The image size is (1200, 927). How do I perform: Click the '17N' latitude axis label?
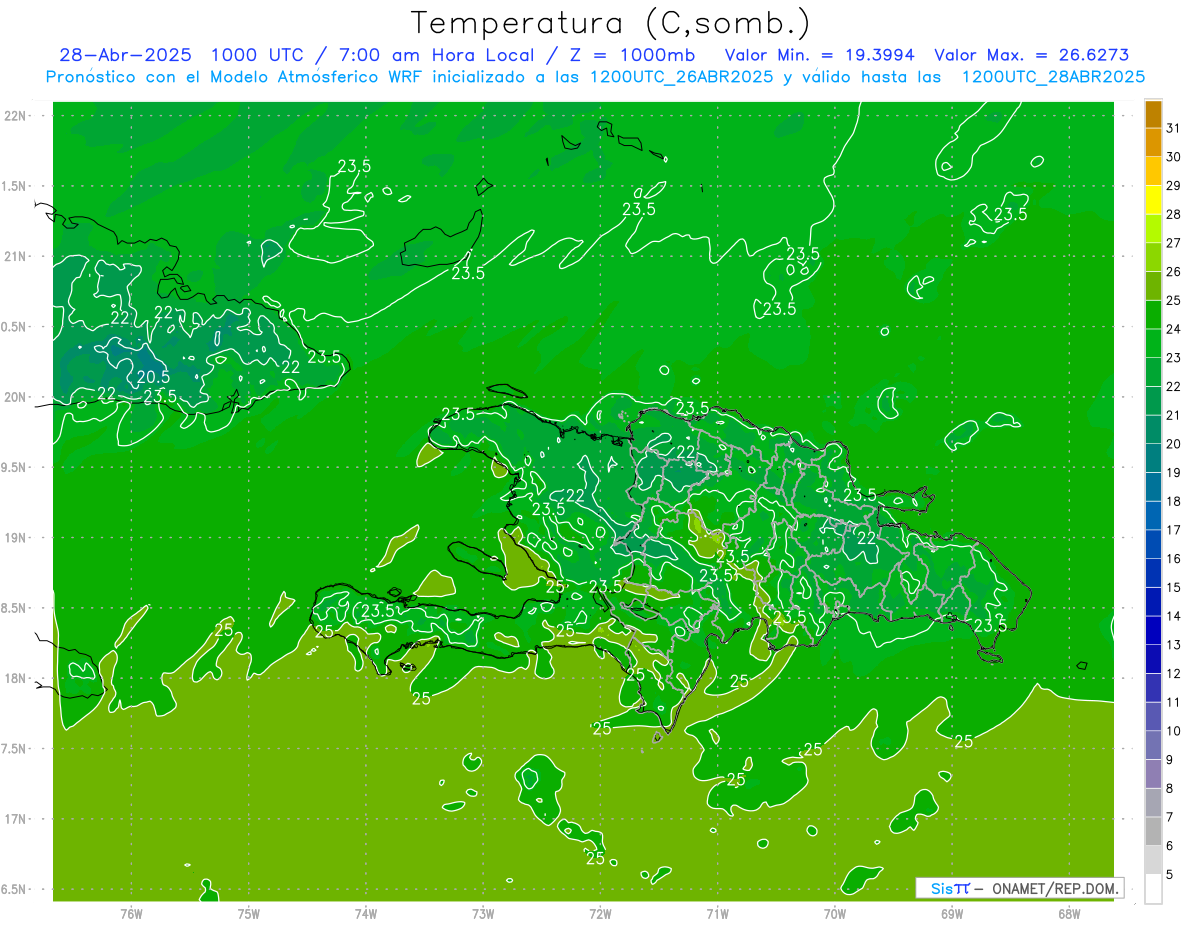[17, 820]
